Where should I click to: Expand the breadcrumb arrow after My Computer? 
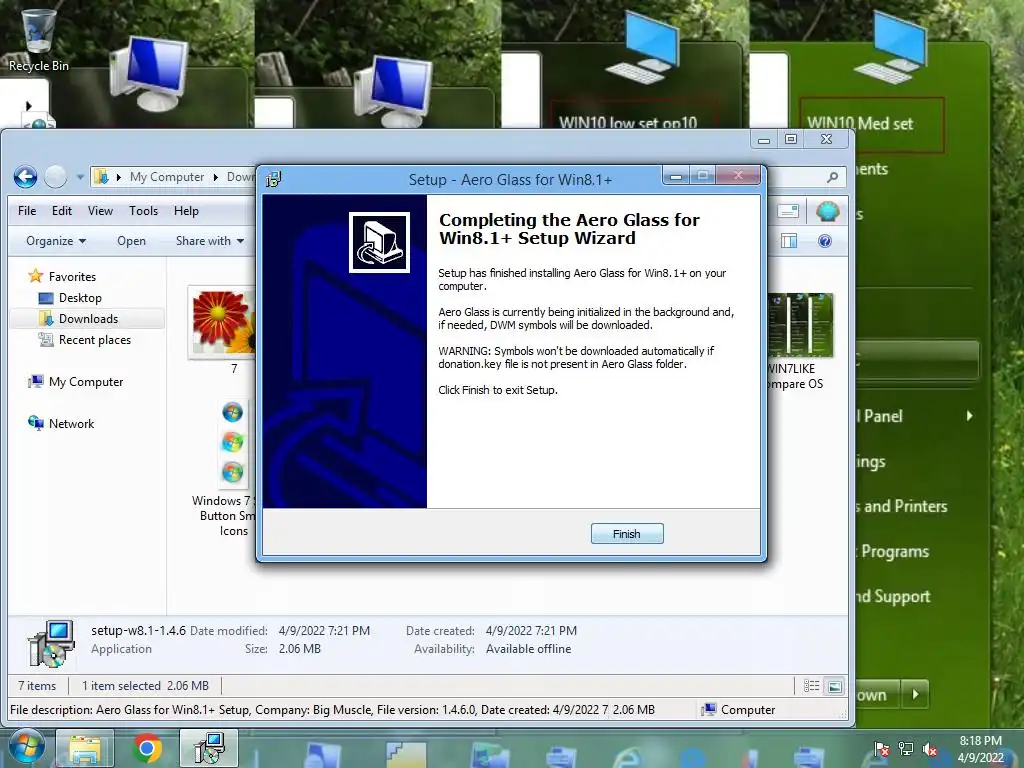[x=216, y=177]
